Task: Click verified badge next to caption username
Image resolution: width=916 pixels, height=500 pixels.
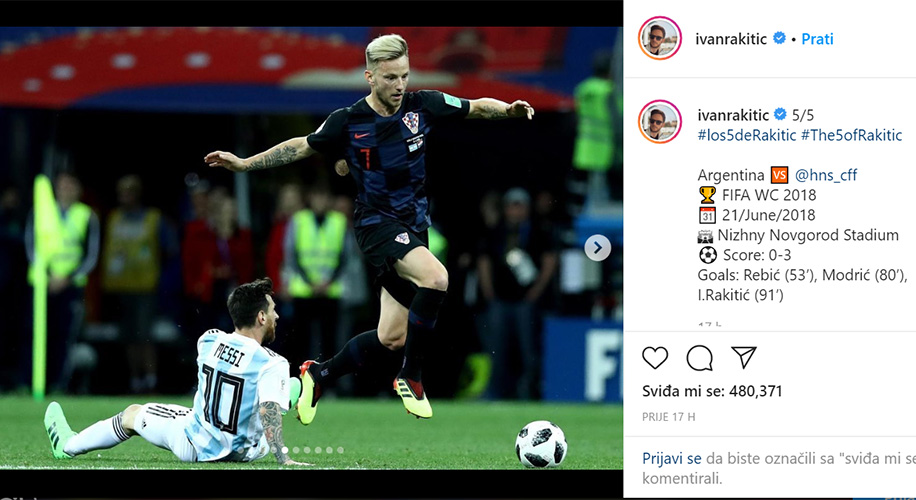Action: [780, 114]
